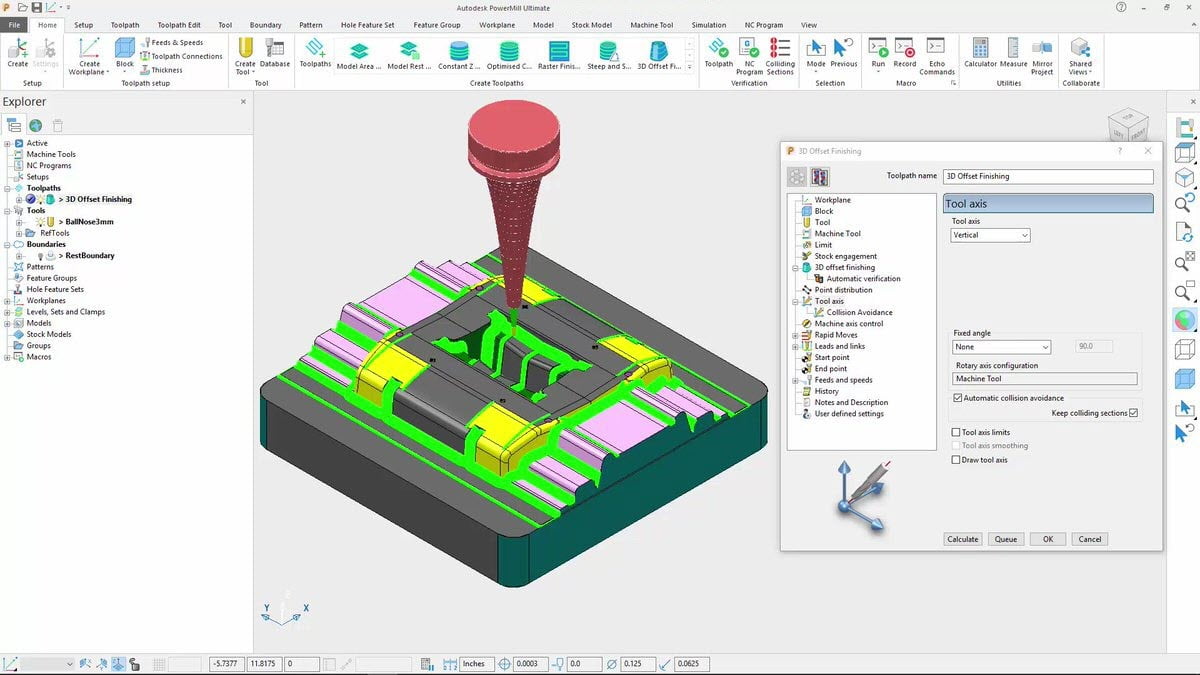The image size is (1200, 675).
Task: Collapse the Boundaries tree node
Action: 7,244
